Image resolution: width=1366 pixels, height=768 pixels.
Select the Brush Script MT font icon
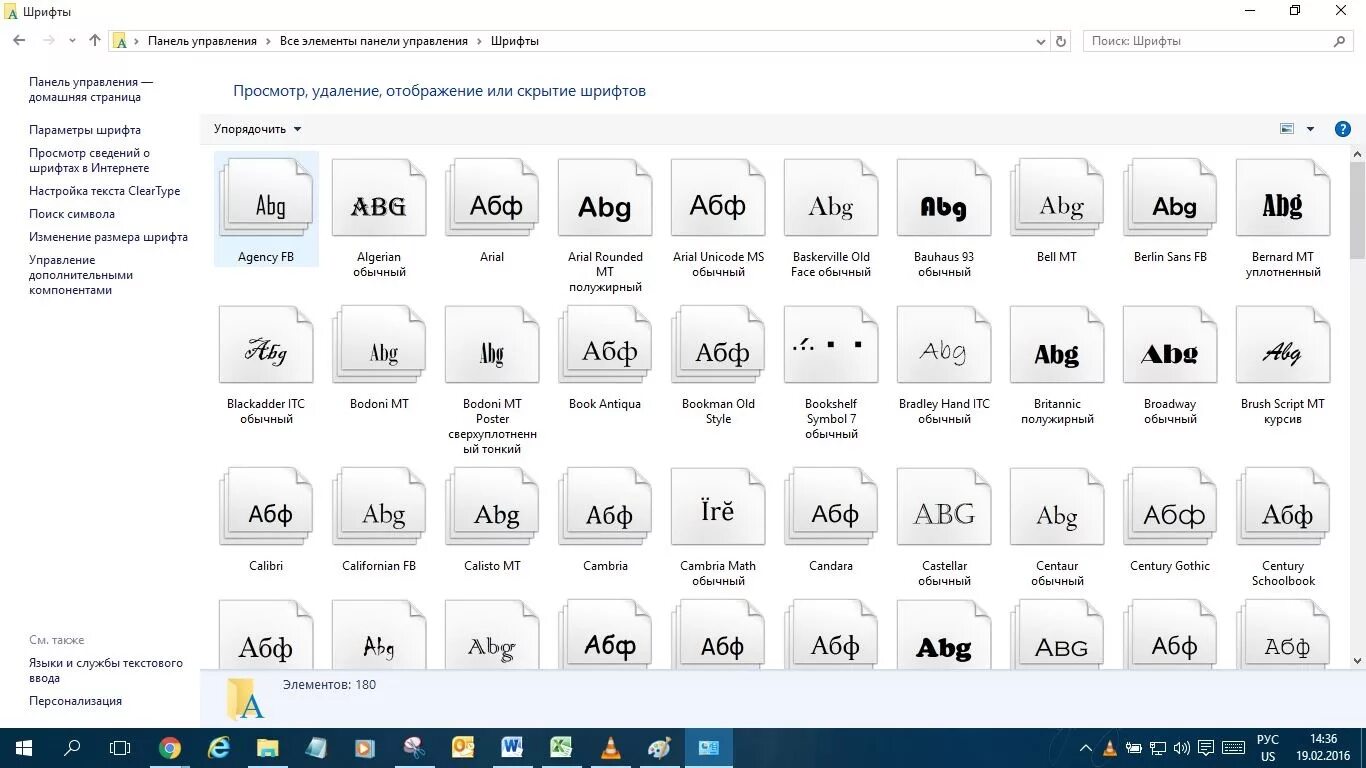(1283, 344)
